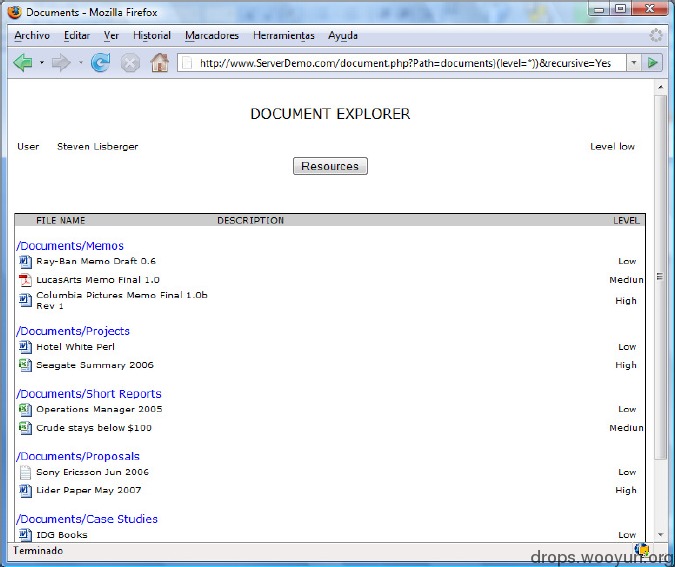Click the status bar security icon
The height and width of the screenshot is (567, 675).
641,550
